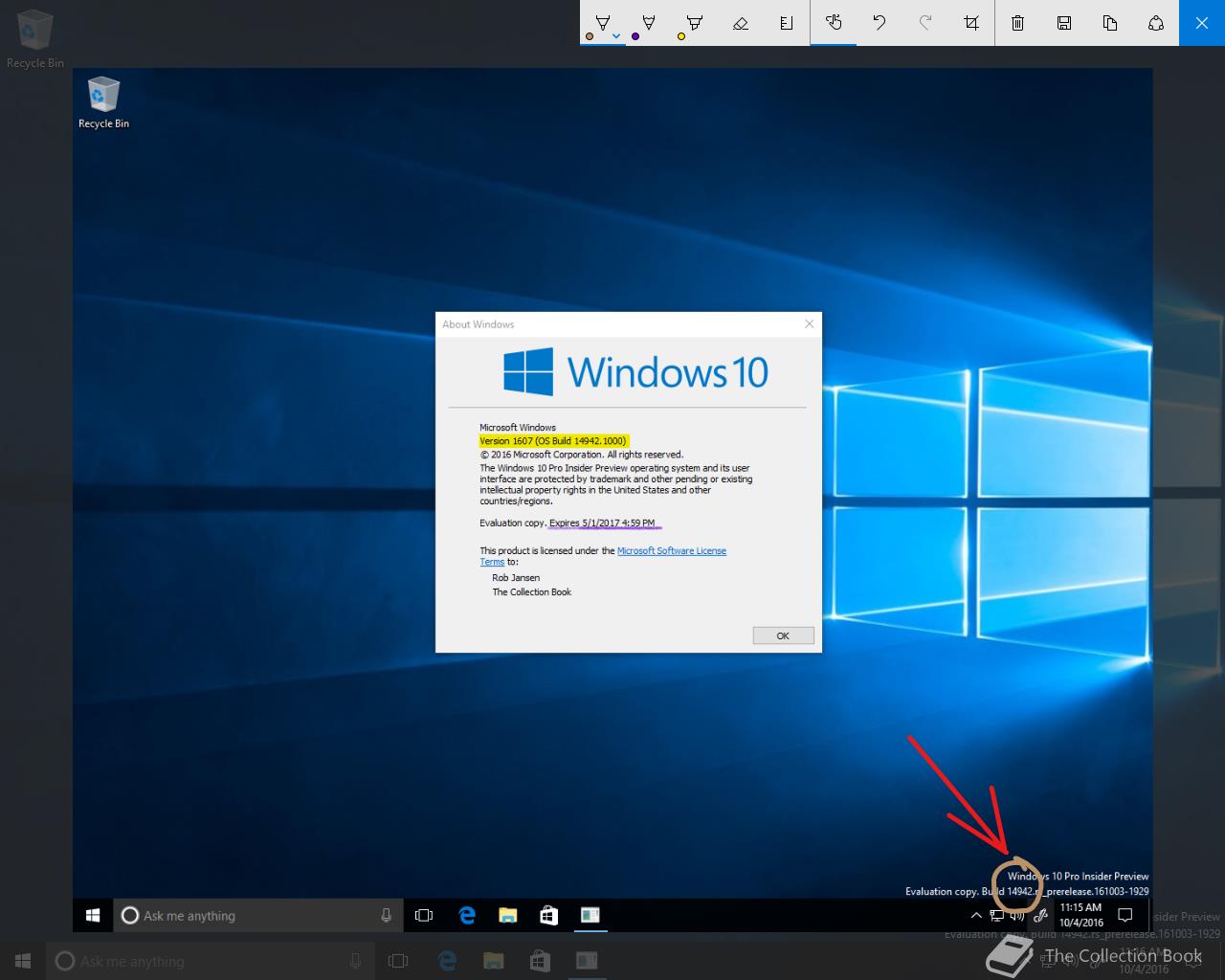Open Microsoft Software License Terms link
The image size is (1225, 980).
point(672,550)
